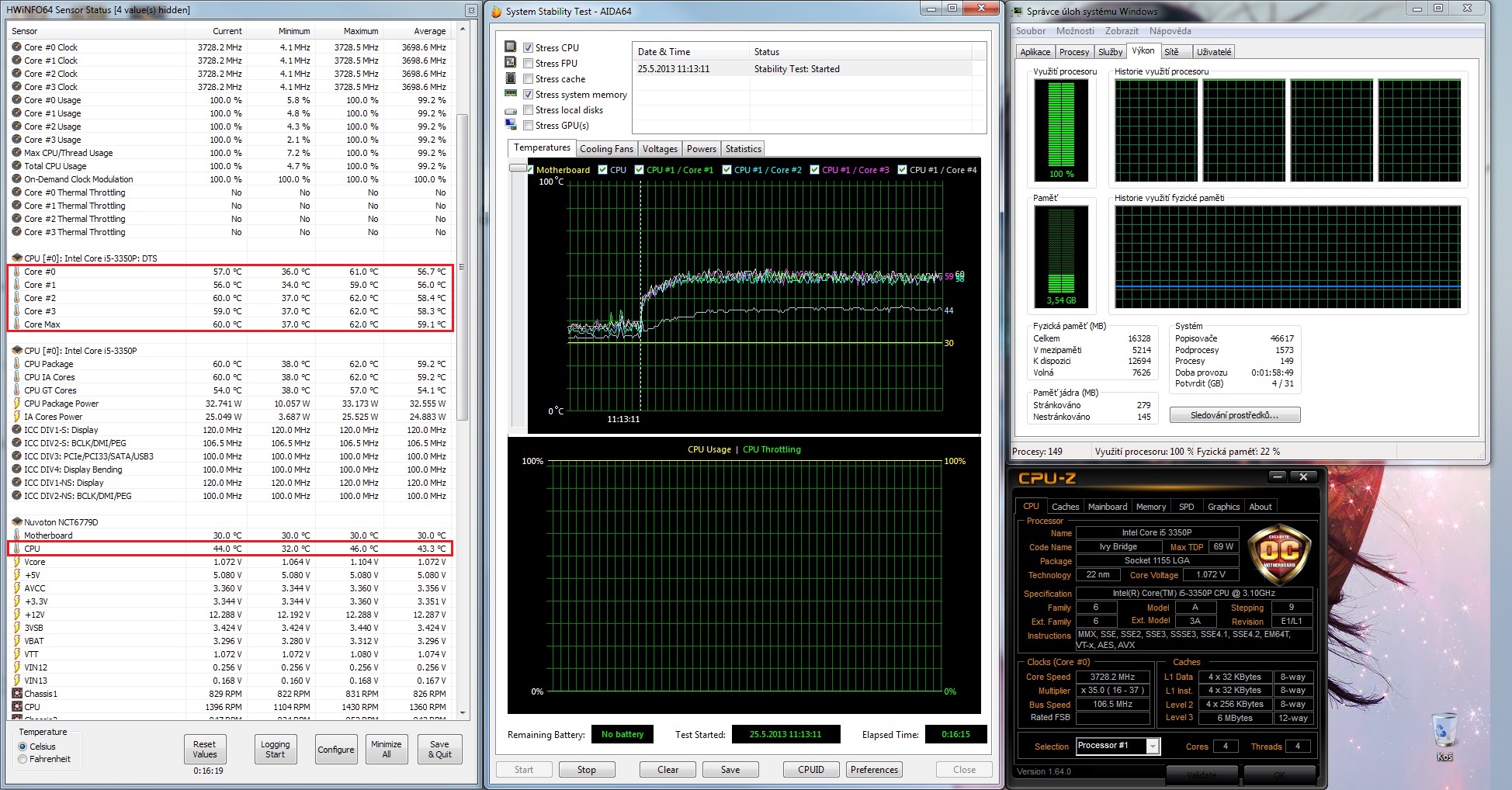Open the Koš recycle bin desktop icon
1512x790 pixels.
point(1444,736)
